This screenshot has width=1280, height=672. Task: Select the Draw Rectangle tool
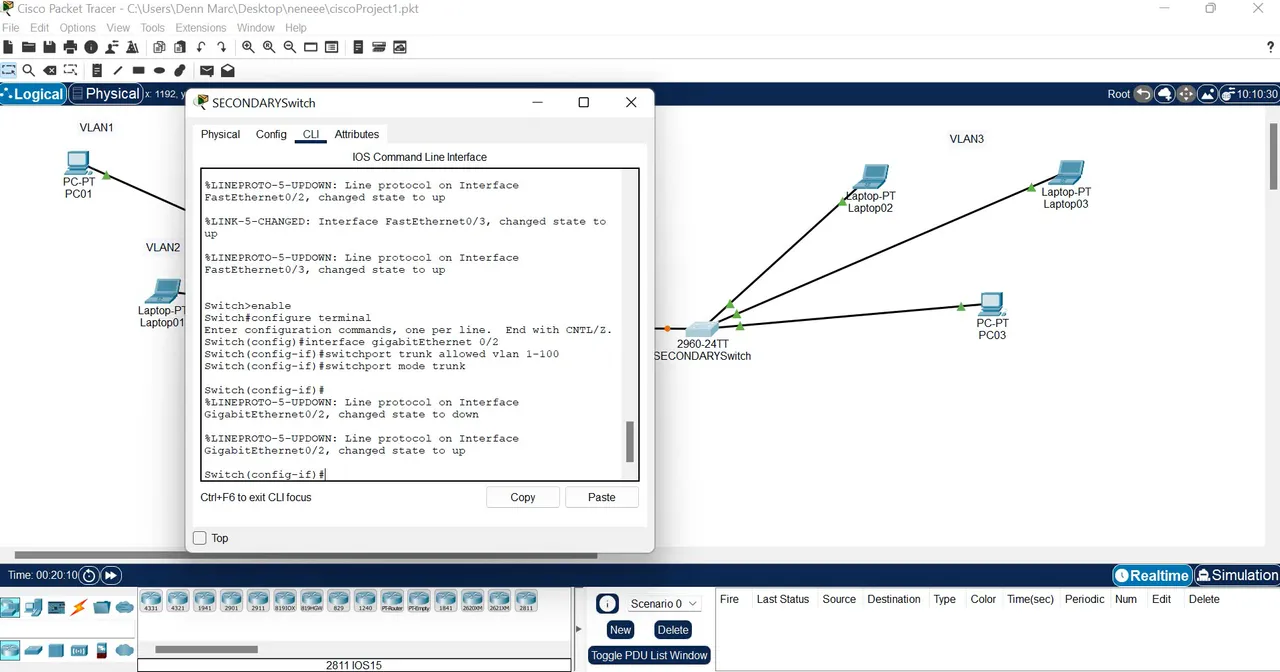(x=139, y=70)
